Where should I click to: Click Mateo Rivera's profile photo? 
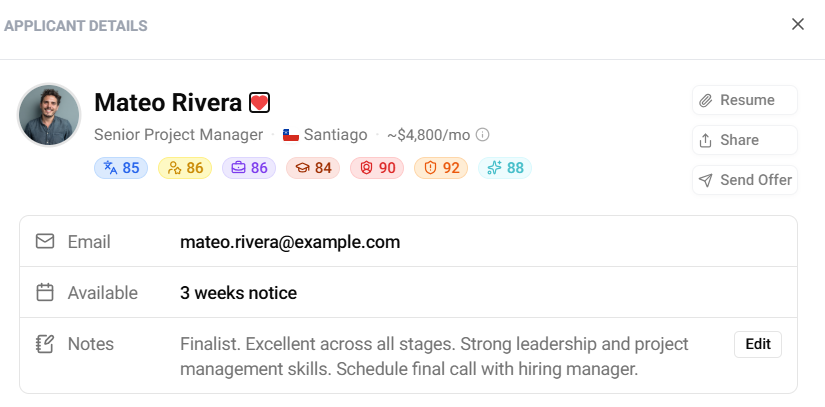[49, 115]
